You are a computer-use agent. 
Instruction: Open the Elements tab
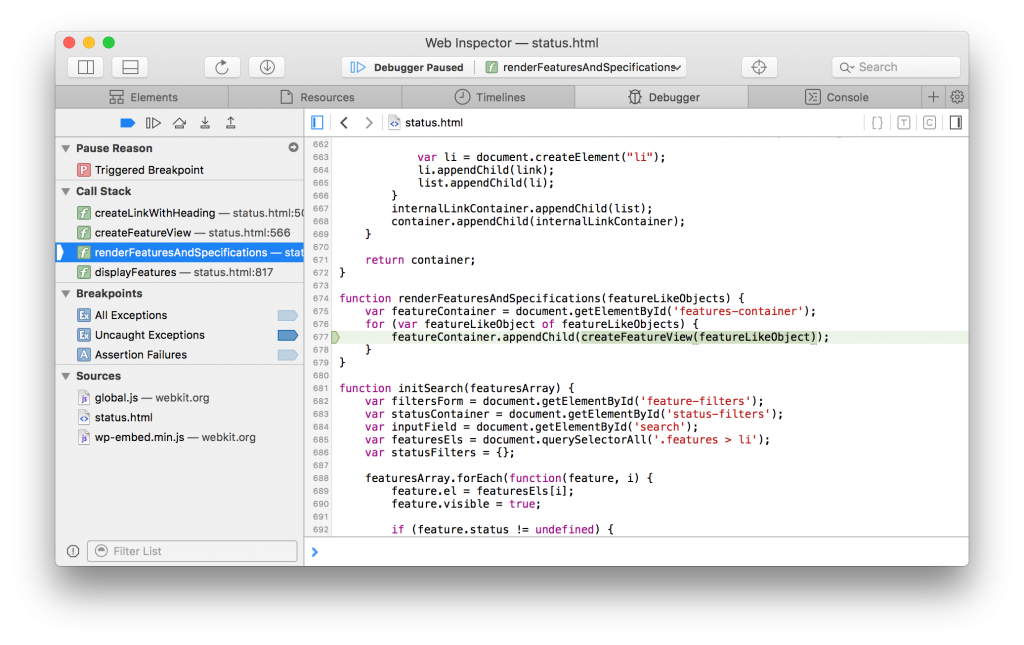(152, 97)
